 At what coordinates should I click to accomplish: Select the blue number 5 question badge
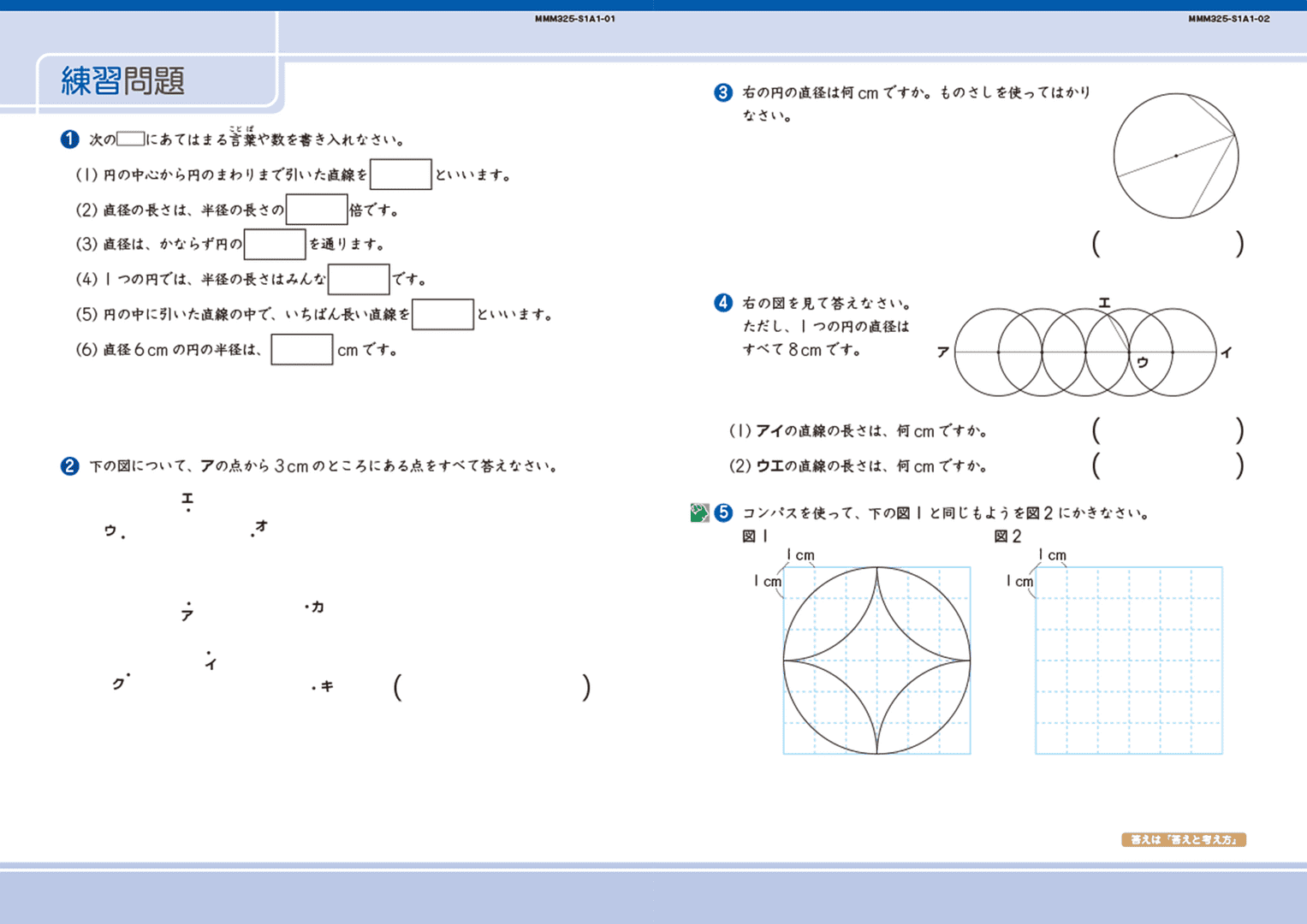point(724,512)
